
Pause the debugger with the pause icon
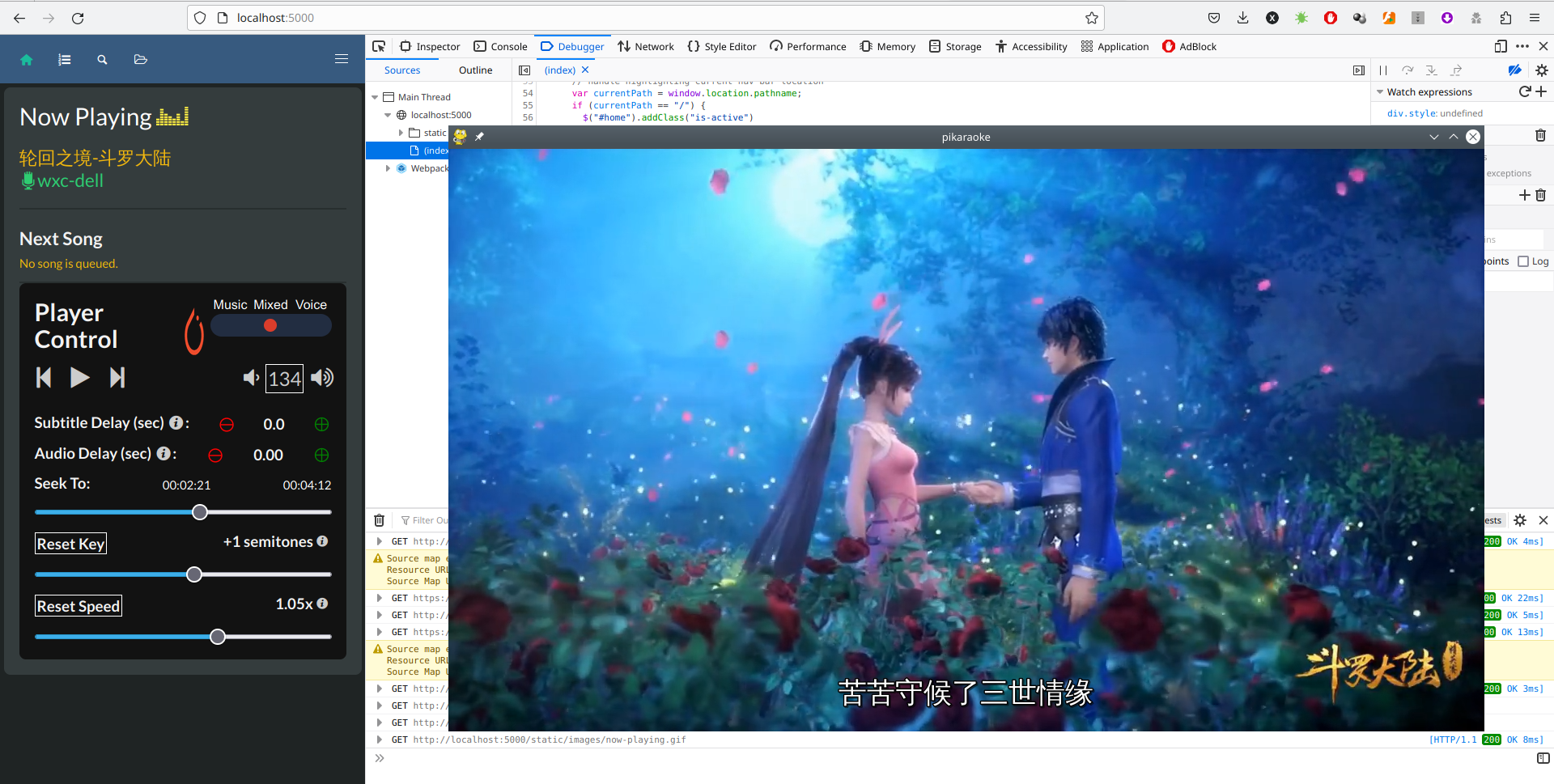(x=1383, y=70)
